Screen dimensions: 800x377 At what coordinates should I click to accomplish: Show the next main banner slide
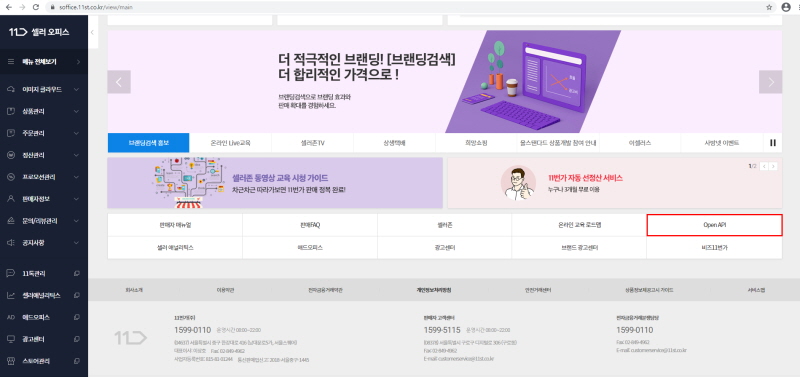coord(770,82)
